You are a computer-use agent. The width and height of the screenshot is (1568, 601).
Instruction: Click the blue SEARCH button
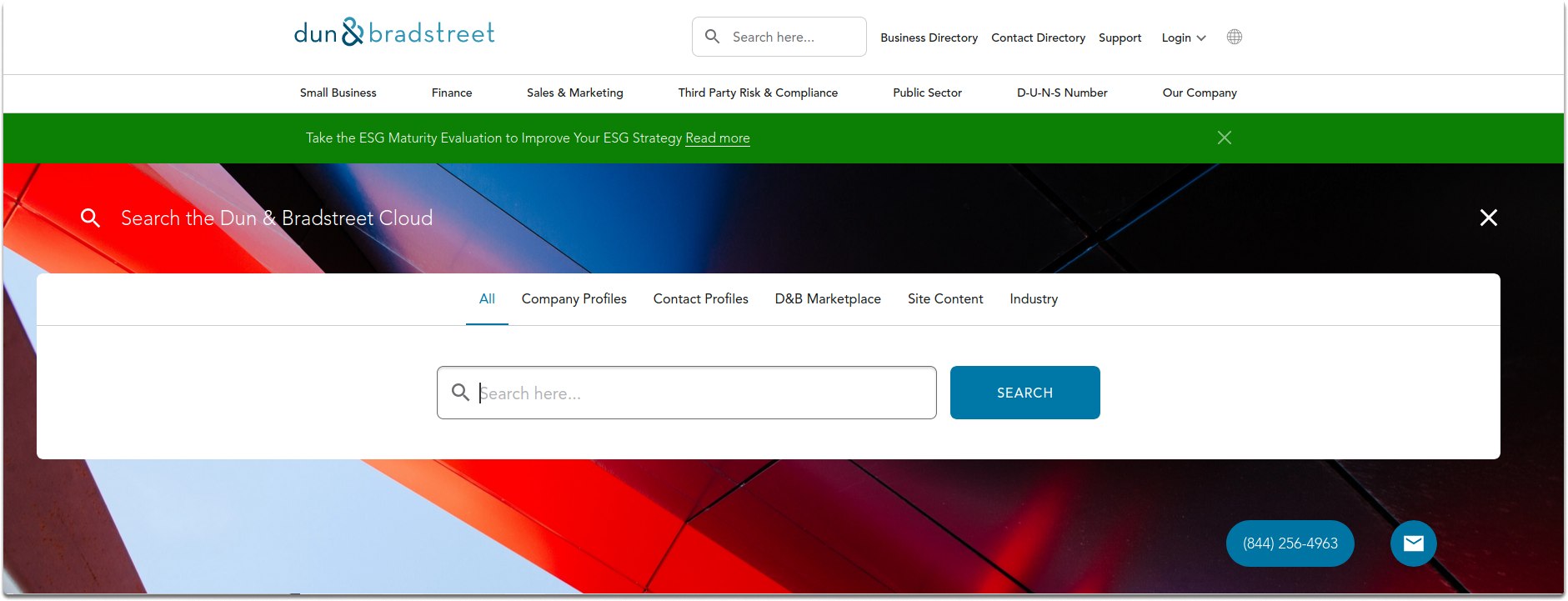[x=1025, y=393]
